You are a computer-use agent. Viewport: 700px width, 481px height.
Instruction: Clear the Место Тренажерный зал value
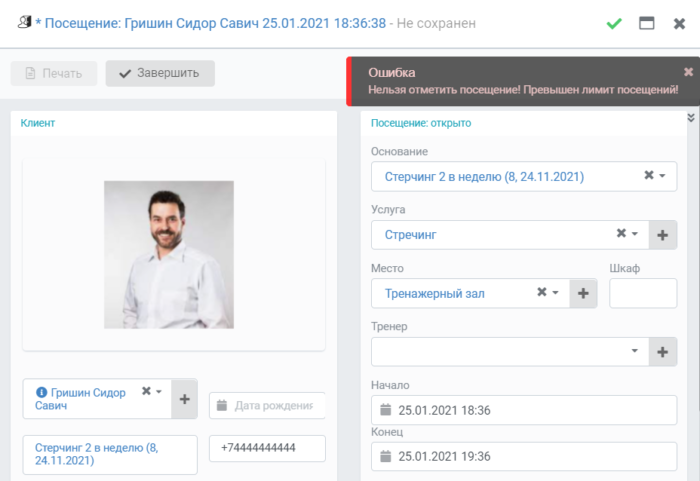542,292
